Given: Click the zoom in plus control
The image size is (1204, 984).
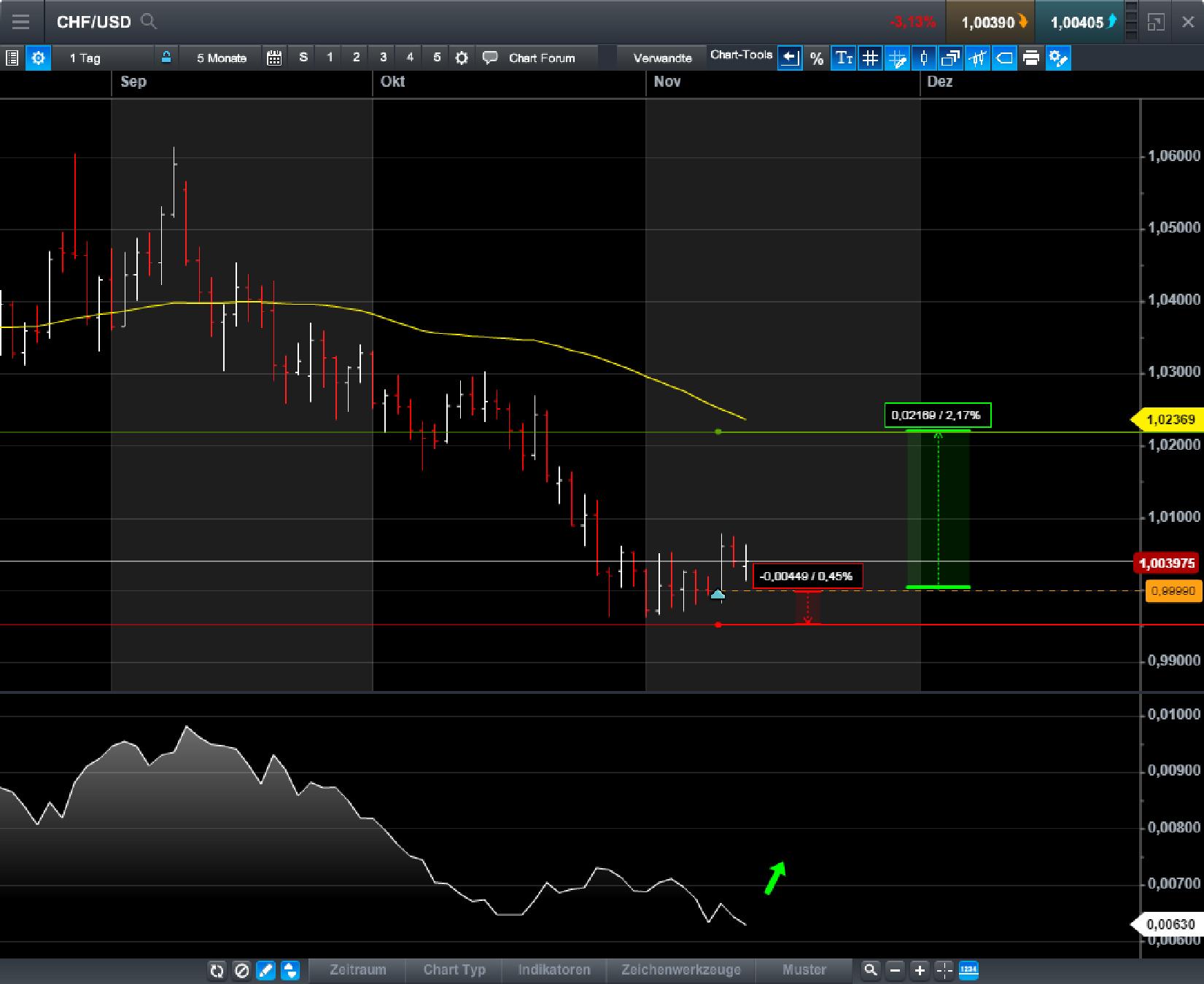Looking at the screenshot, I should pyautogui.click(x=919, y=970).
